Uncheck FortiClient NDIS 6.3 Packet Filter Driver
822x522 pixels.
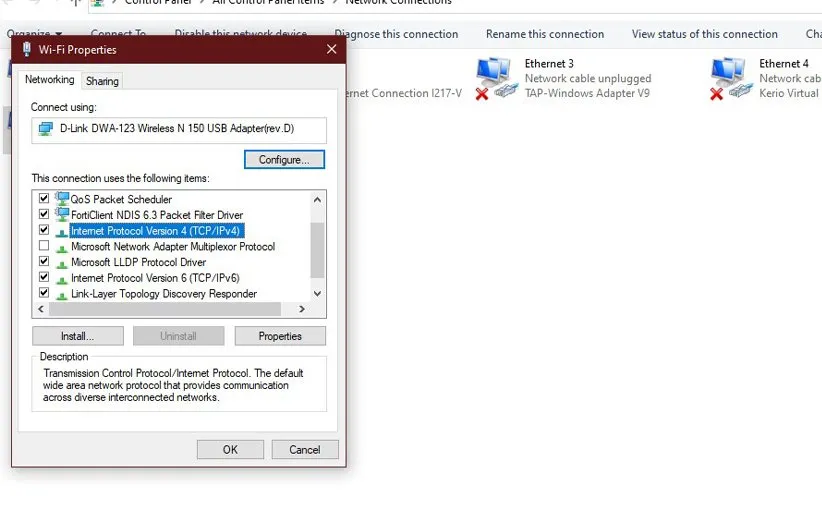pos(44,214)
